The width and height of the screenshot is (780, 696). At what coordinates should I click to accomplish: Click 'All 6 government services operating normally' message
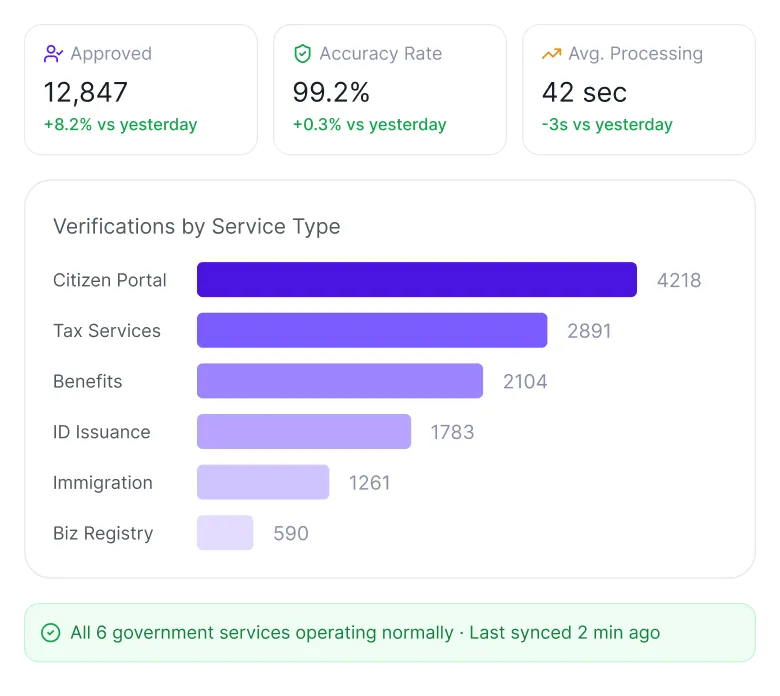click(x=262, y=633)
